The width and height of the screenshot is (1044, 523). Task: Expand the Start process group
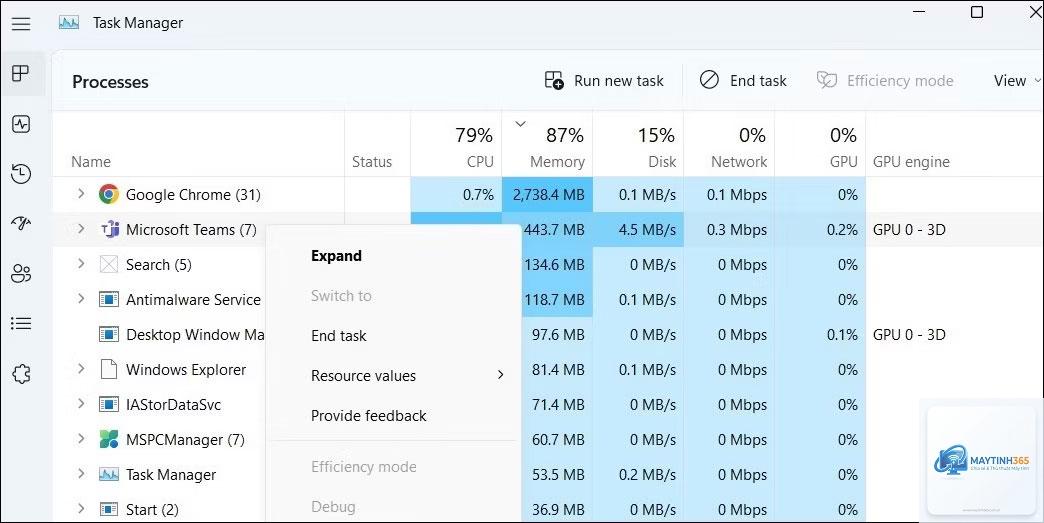[81, 509]
